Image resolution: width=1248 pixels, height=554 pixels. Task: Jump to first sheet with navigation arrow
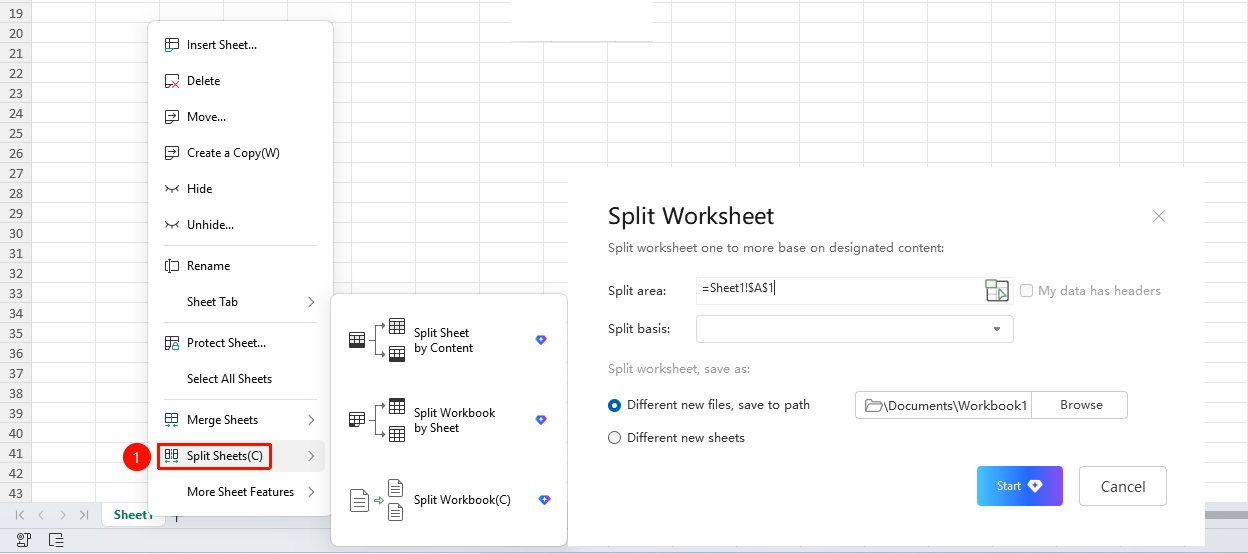click(x=20, y=515)
